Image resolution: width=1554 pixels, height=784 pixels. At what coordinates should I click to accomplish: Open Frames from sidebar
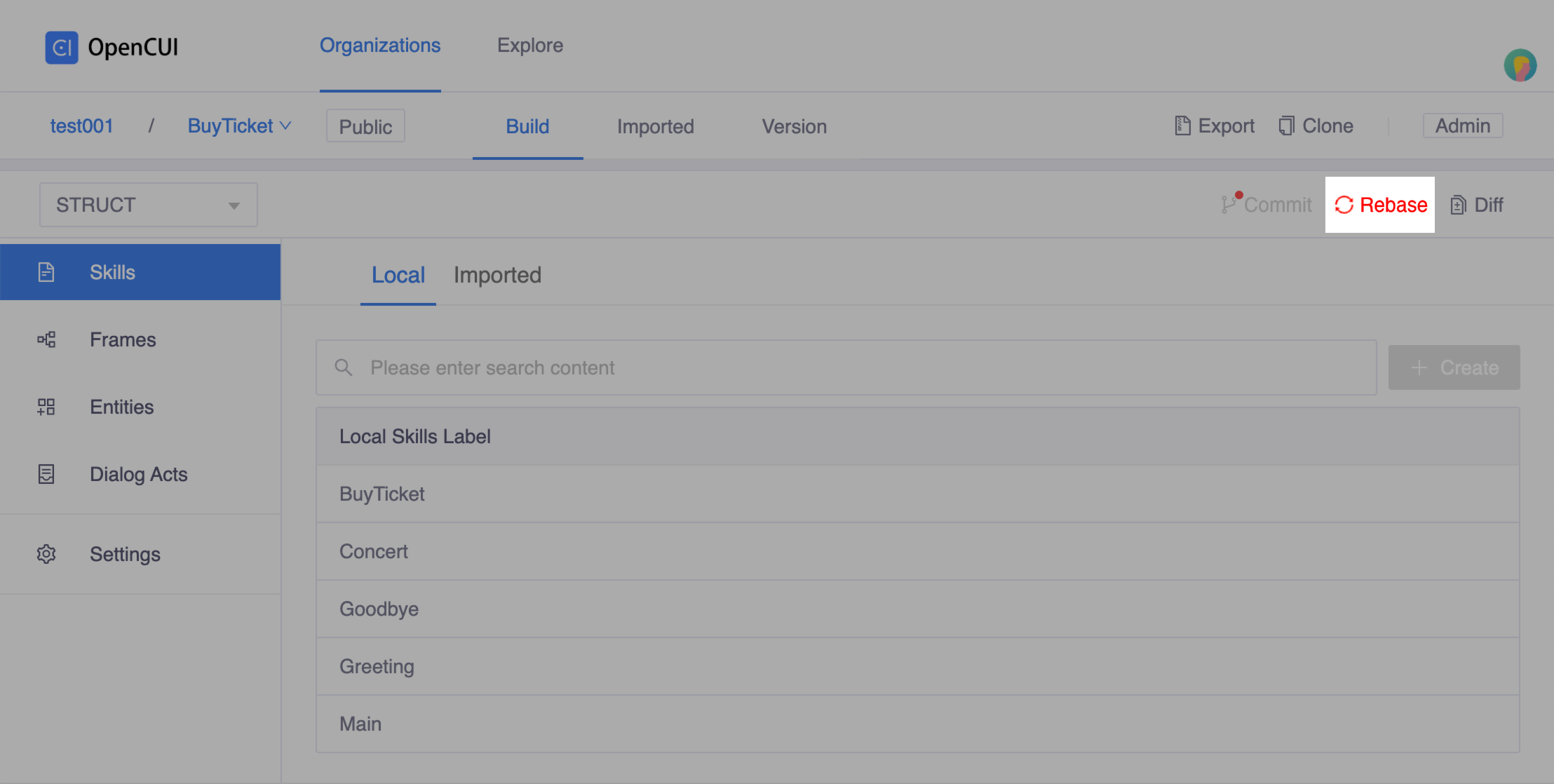point(123,339)
